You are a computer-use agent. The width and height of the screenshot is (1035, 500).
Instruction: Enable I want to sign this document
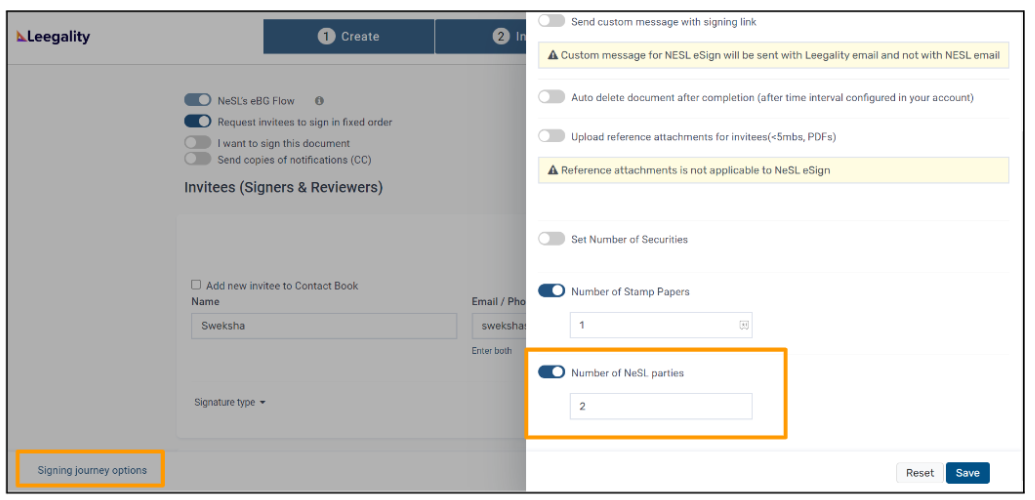point(197,143)
